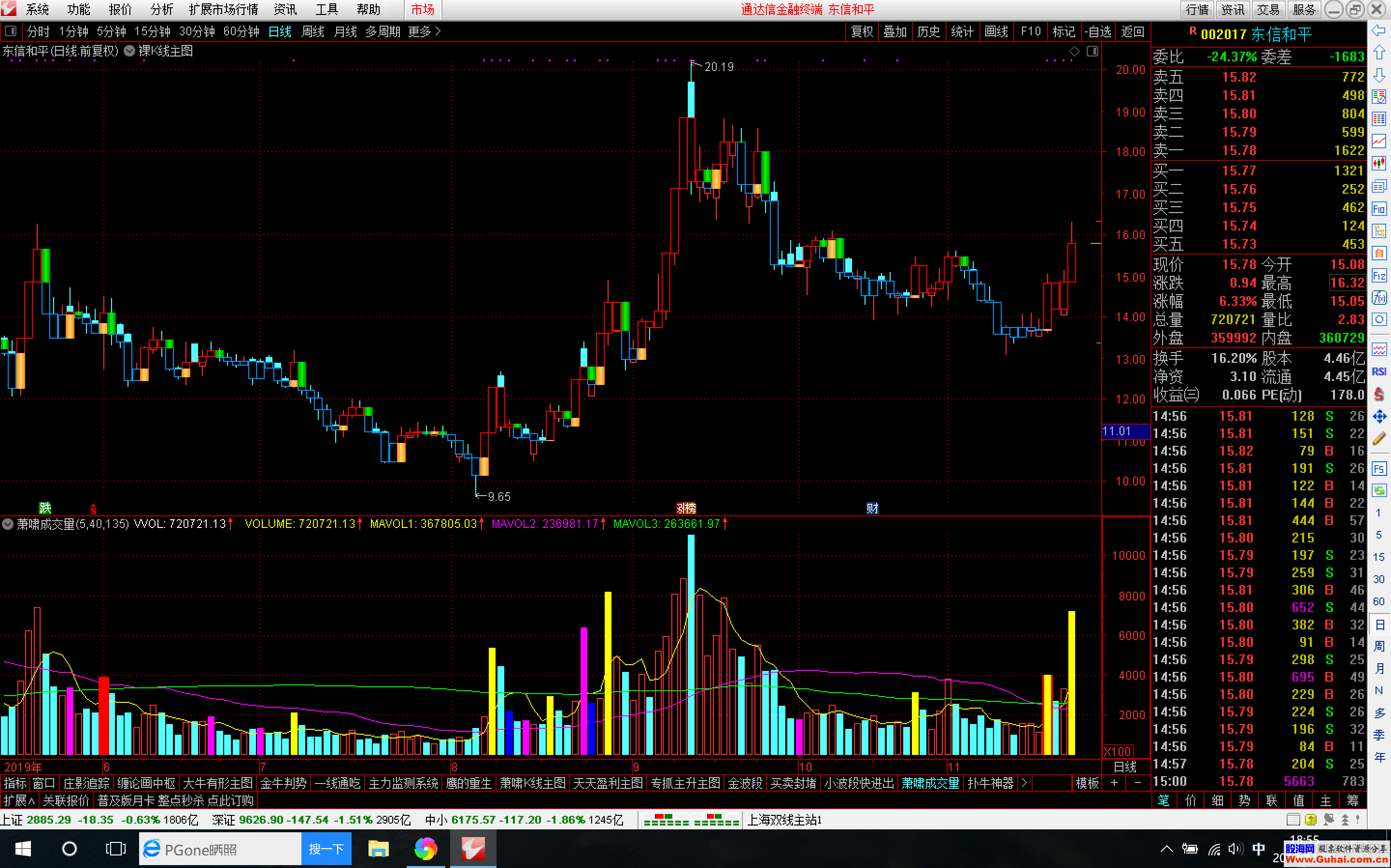
Task: Open the multi-colored quote table icon
Action: click(1379, 119)
